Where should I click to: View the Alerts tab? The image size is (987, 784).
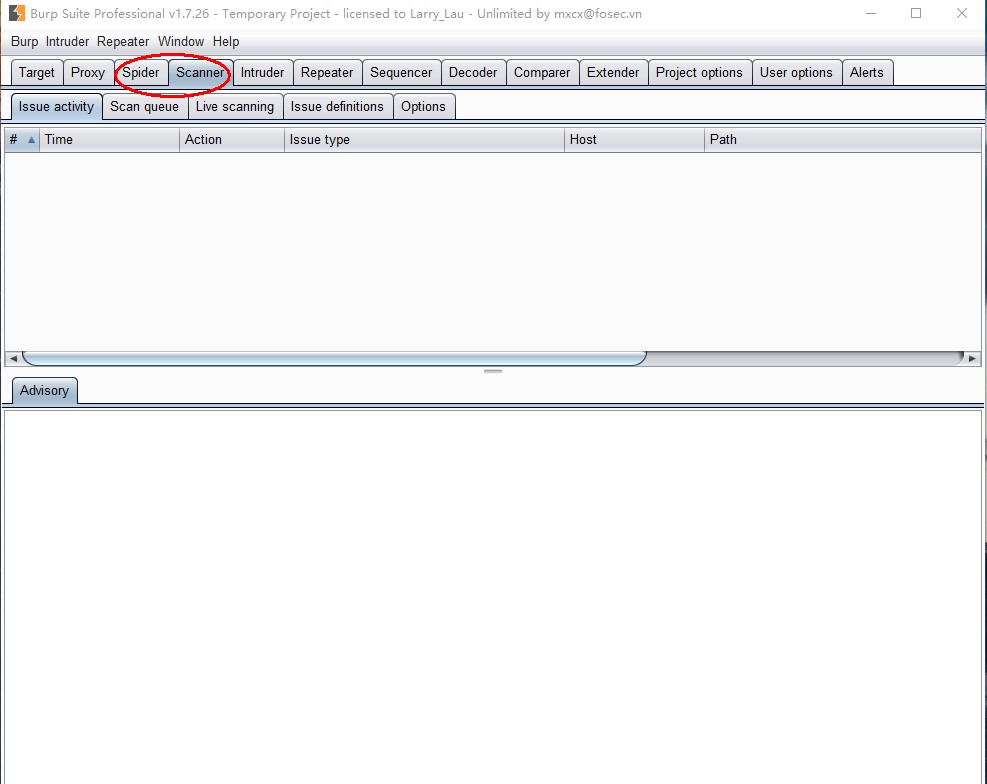tap(866, 72)
